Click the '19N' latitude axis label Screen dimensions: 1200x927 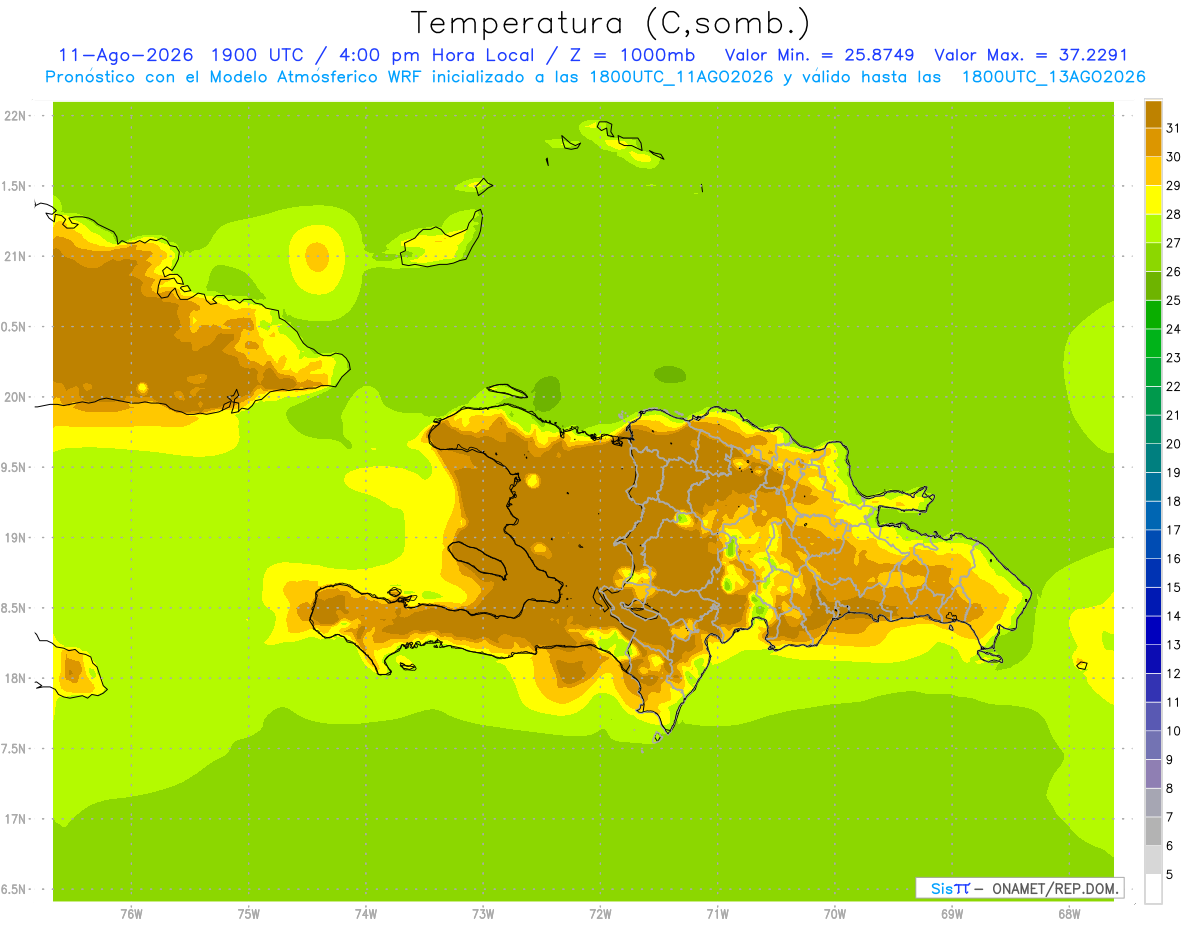pyautogui.click(x=16, y=538)
